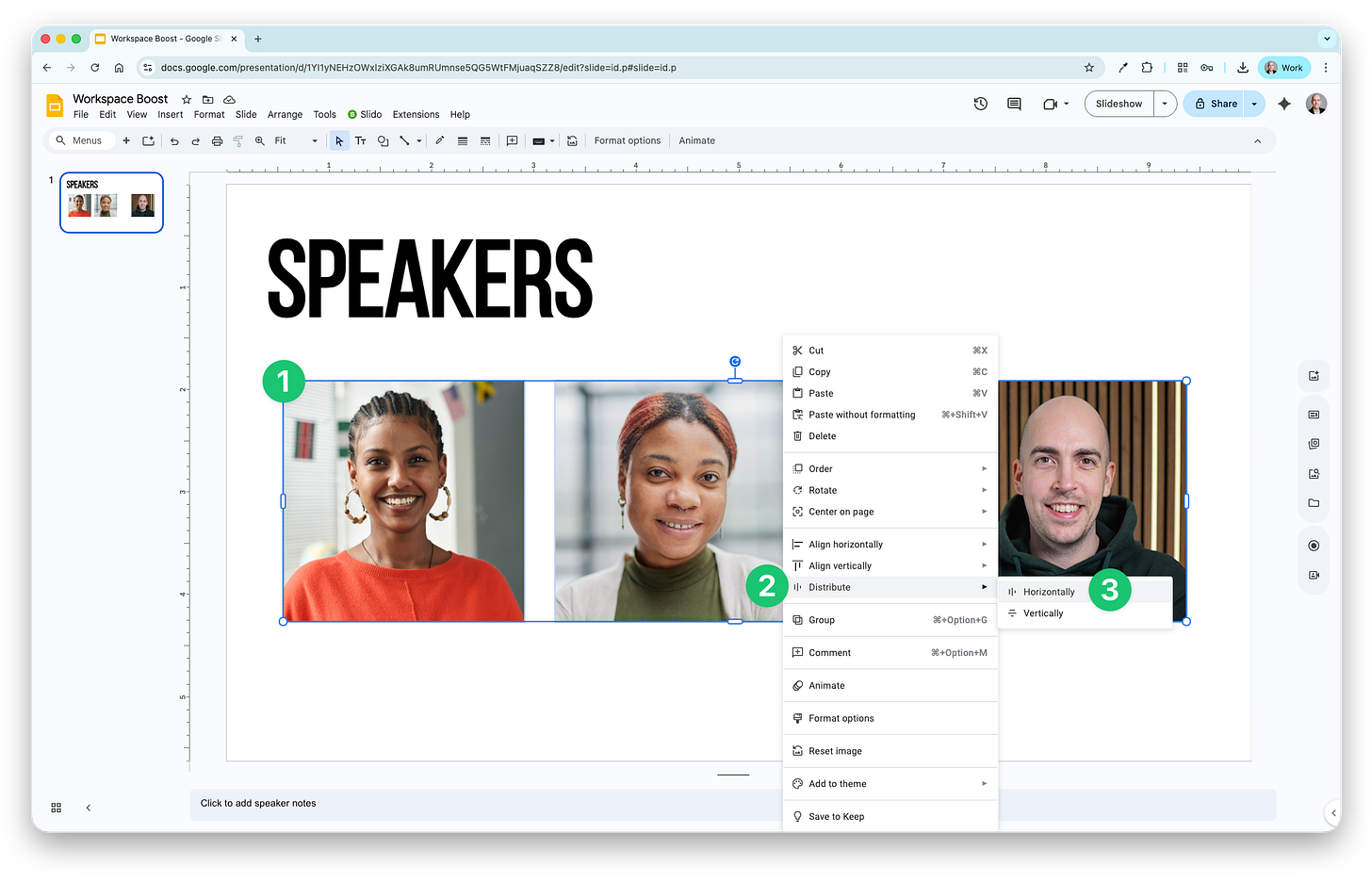Click the undo arrow
Screen dimensions: 1372x882
tap(174, 140)
